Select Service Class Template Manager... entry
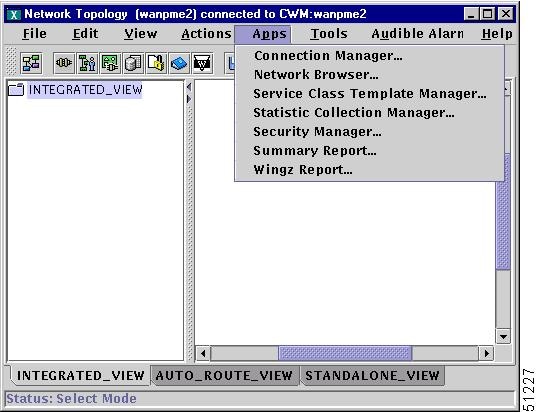Viewport: 537px width, 412px height. pos(369,94)
